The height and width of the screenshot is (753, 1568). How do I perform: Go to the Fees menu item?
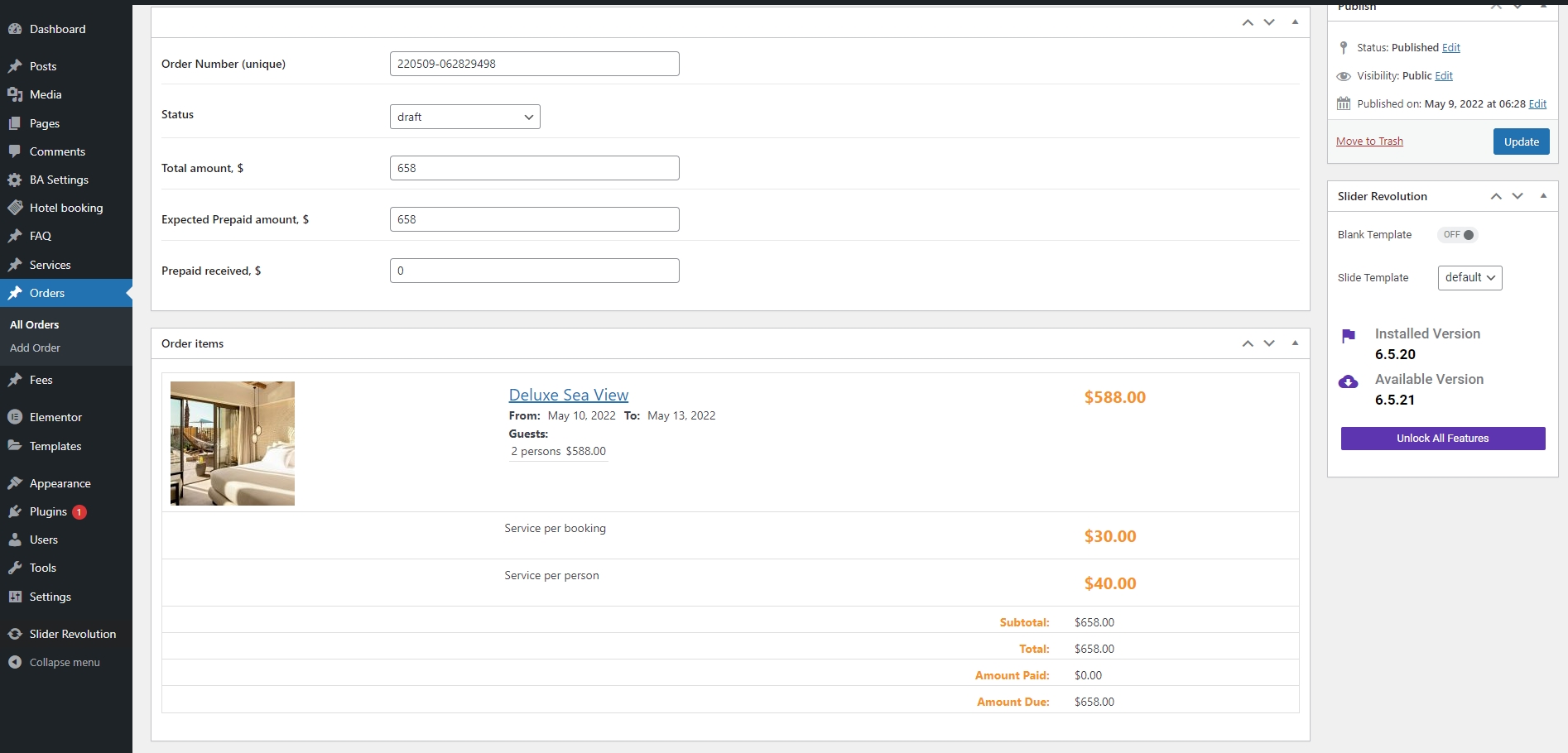[x=41, y=381]
